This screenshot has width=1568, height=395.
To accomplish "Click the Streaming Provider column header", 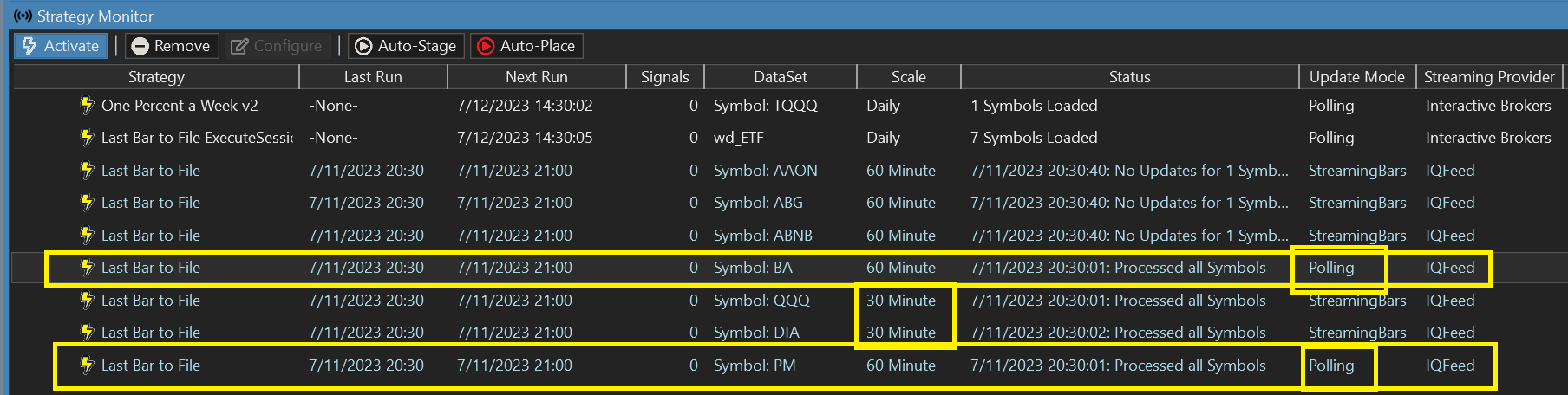I will pos(1488,77).
